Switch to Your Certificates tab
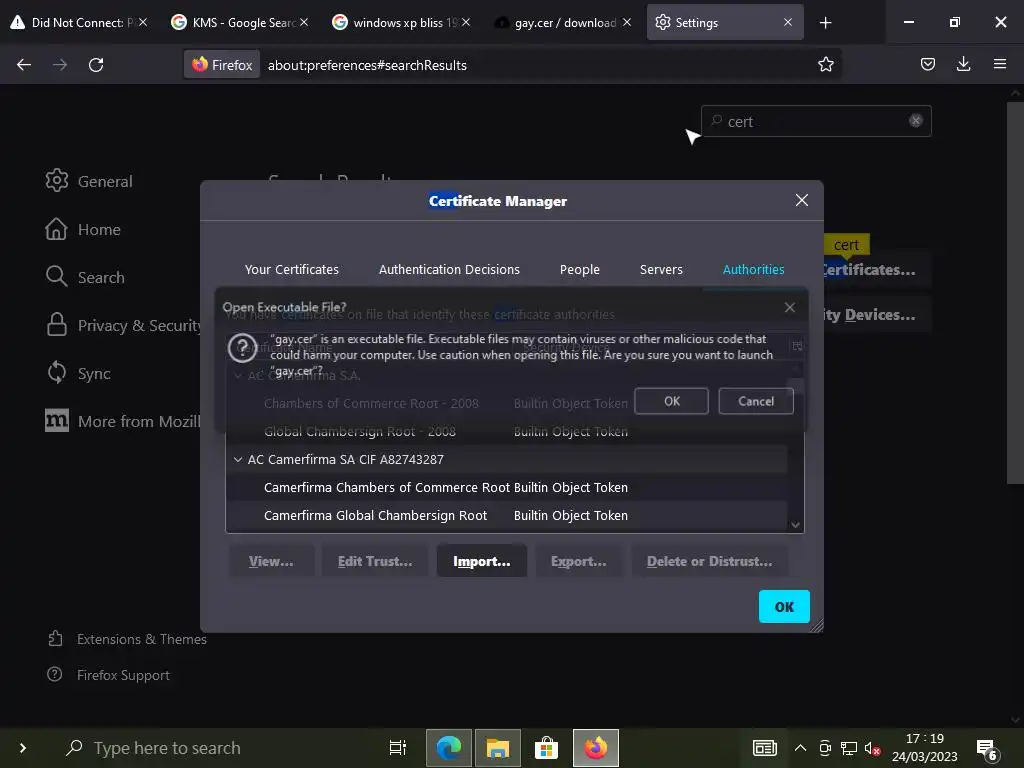 [x=291, y=269]
